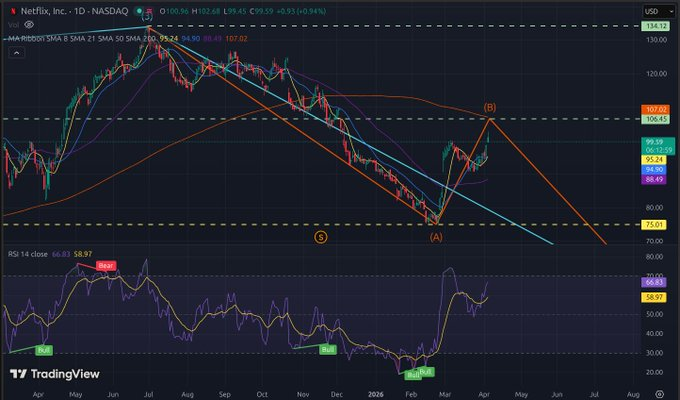Collapse the indicator legend with the chevron

point(16,53)
